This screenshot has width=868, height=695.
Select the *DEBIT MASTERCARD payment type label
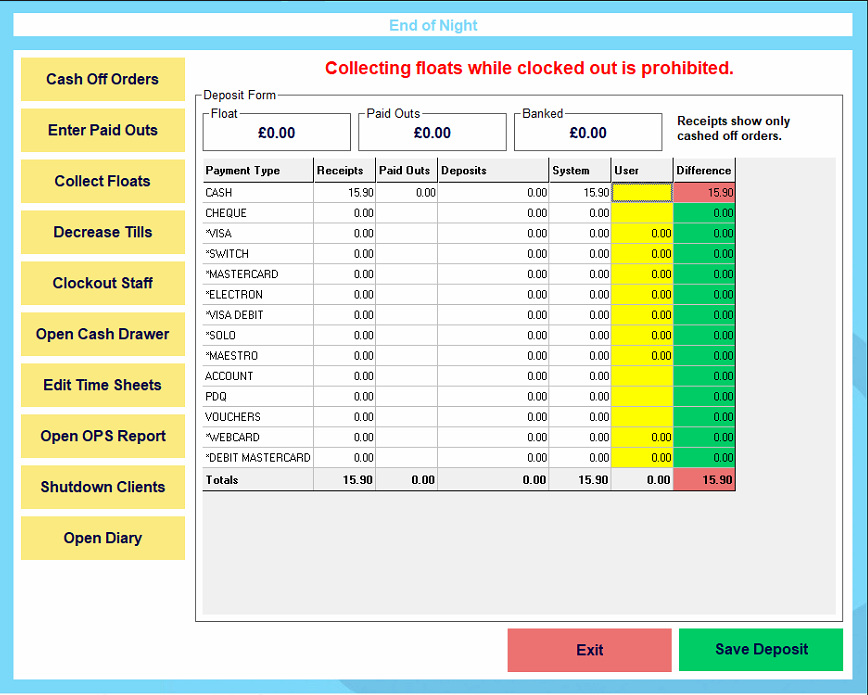pyautogui.click(x=258, y=458)
